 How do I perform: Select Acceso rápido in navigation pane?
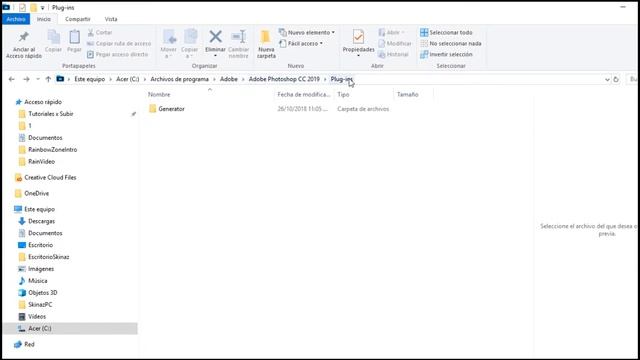pos(43,102)
